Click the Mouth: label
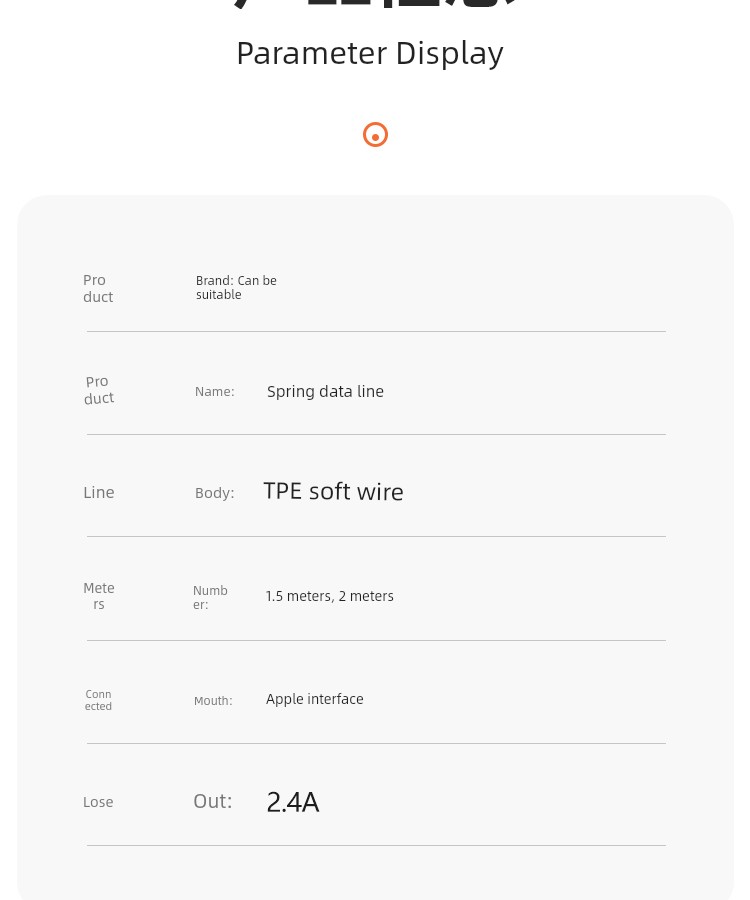750x900 pixels. coord(213,701)
